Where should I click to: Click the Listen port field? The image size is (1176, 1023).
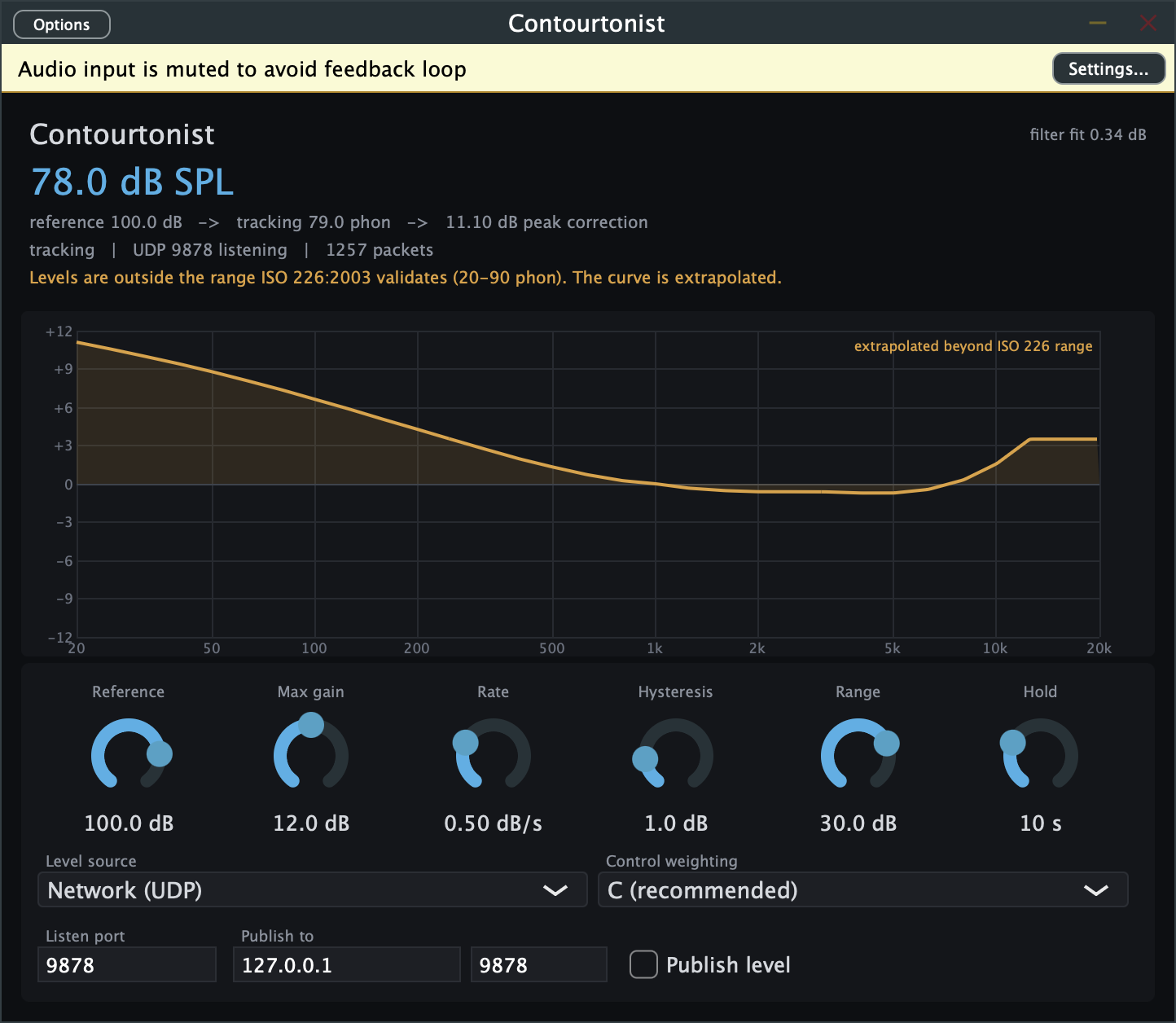tap(127, 964)
